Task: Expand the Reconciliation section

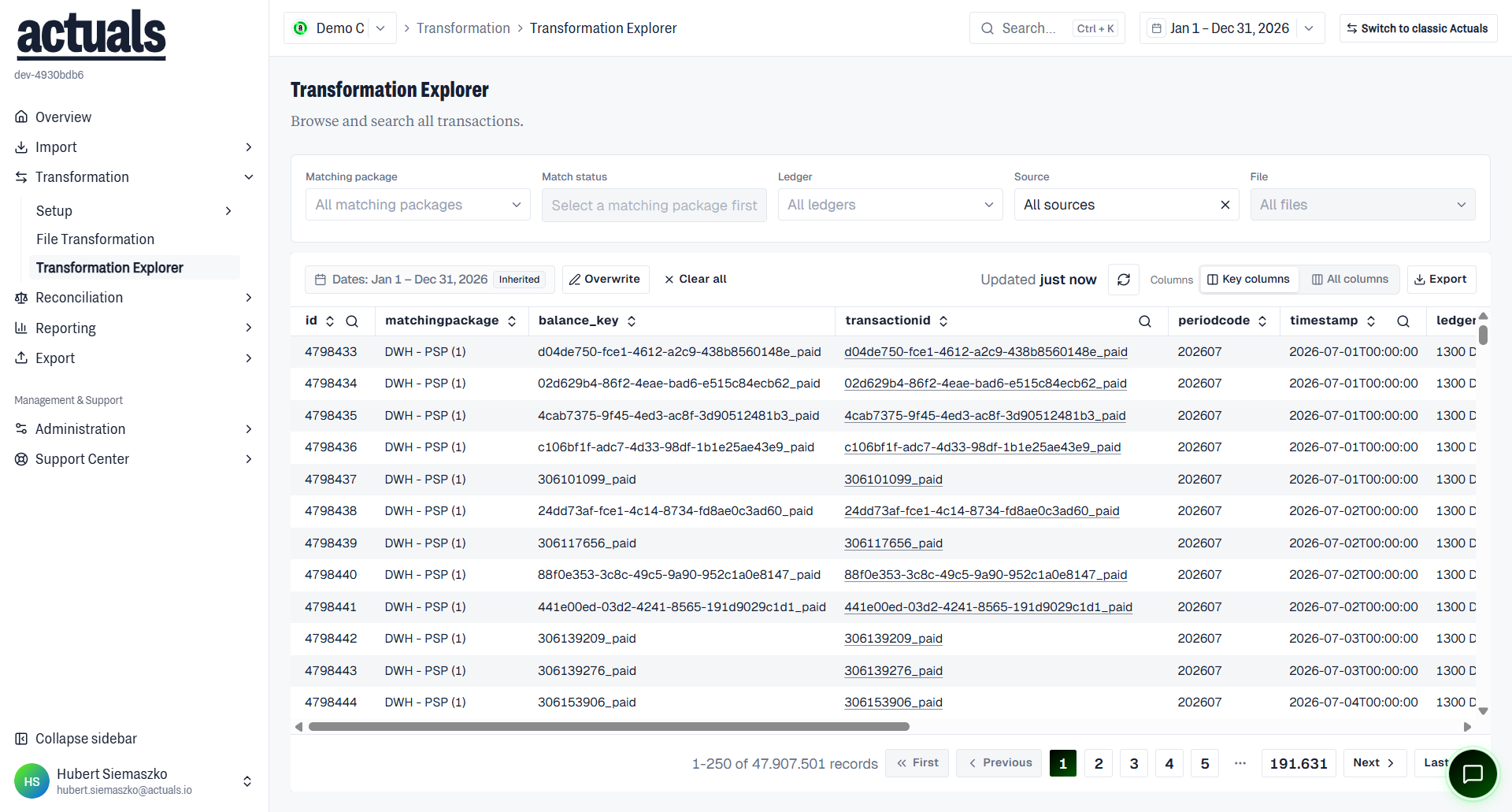Action: point(134,298)
